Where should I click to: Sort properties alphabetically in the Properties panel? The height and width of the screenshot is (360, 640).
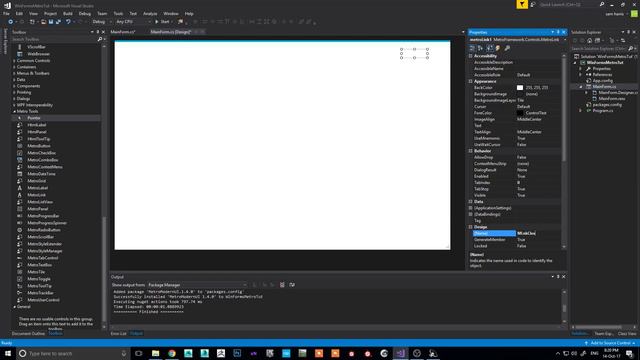coord(480,48)
